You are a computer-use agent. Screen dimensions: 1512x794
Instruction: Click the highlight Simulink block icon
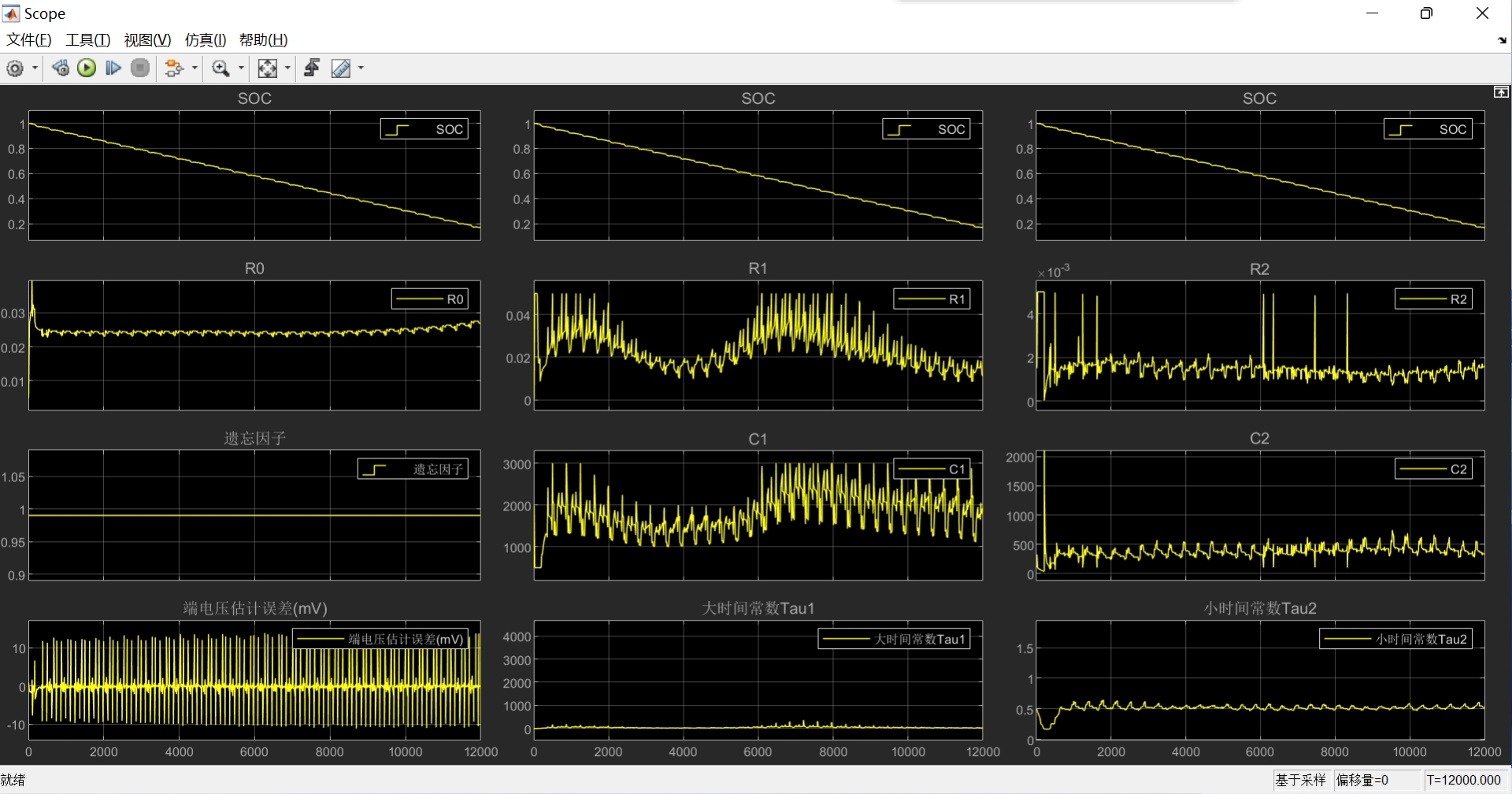click(174, 69)
